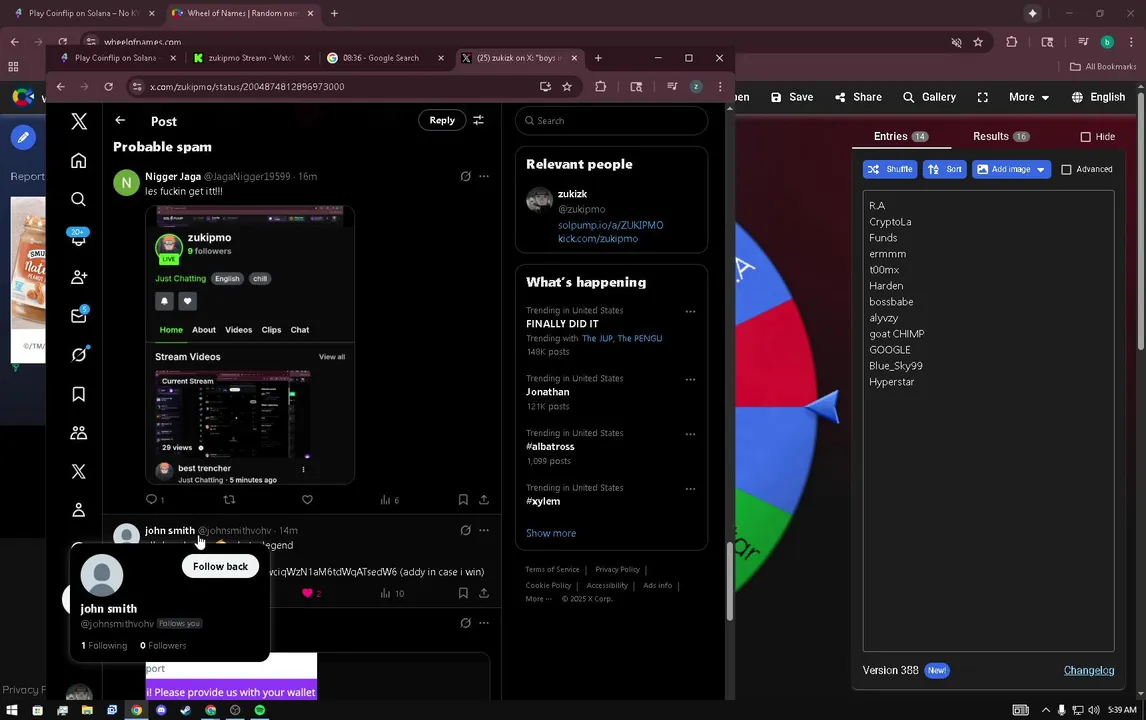Open the English language selector
The height and width of the screenshot is (720, 1146).
(x=1098, y=97)
